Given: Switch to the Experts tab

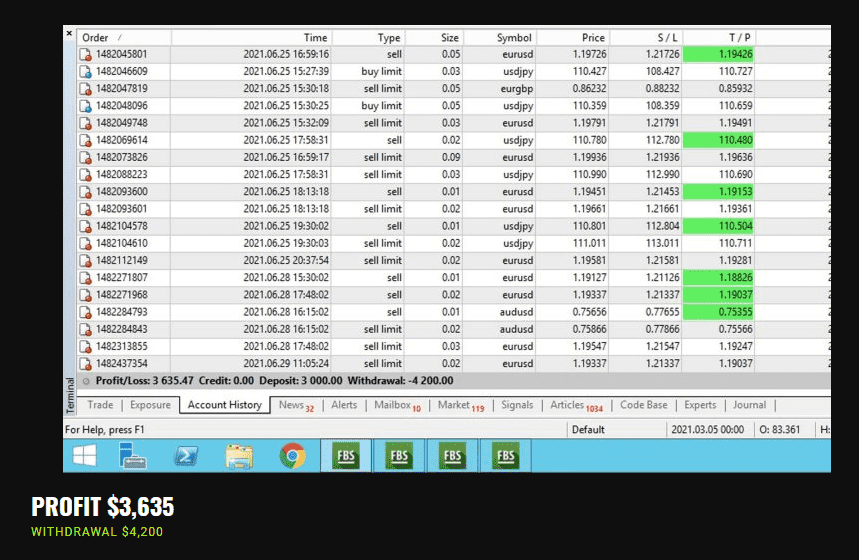Looking at the screenshot, I should [x=700, y=405].
